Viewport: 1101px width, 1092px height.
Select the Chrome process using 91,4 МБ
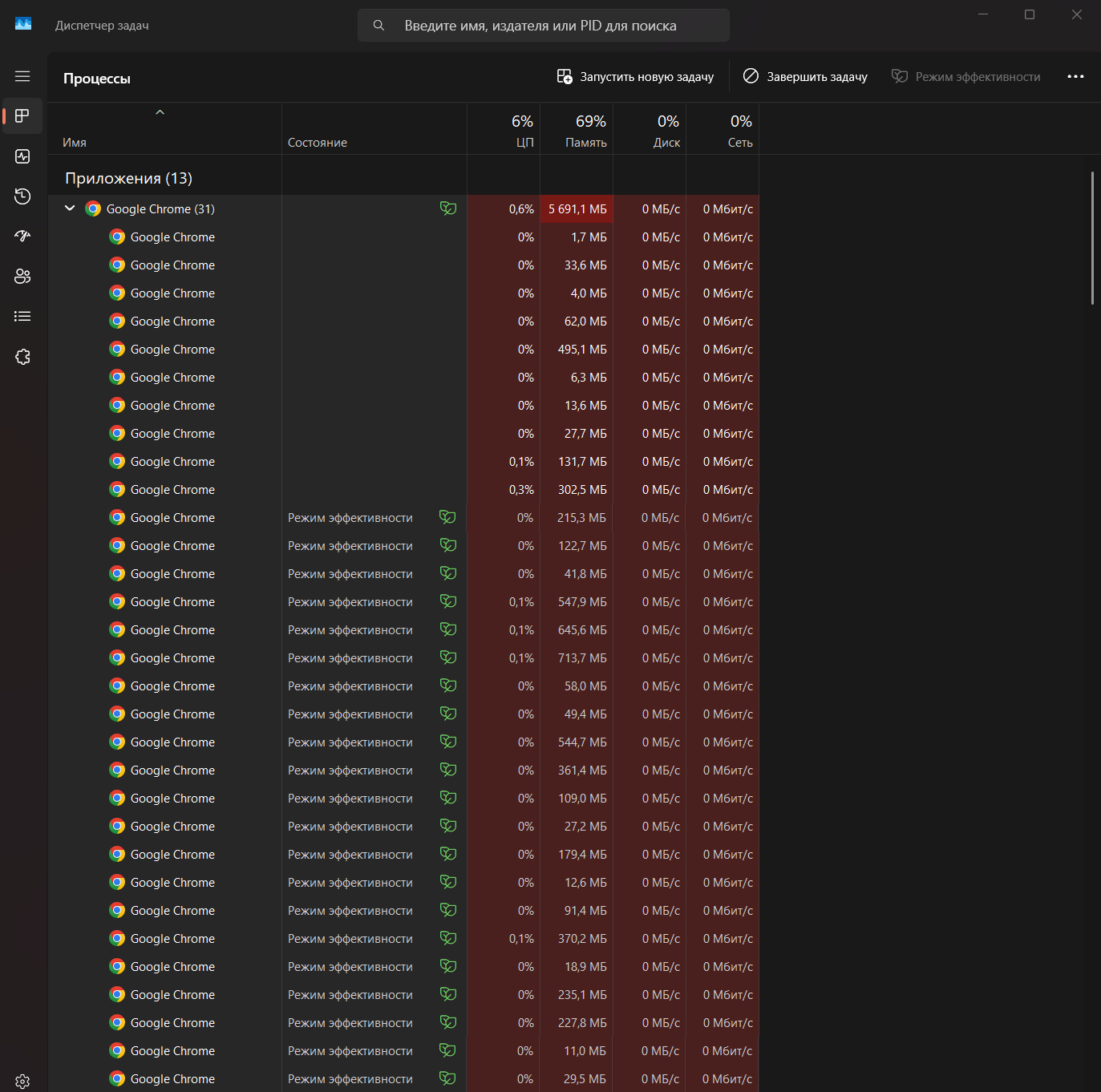[x=404, y=911]
